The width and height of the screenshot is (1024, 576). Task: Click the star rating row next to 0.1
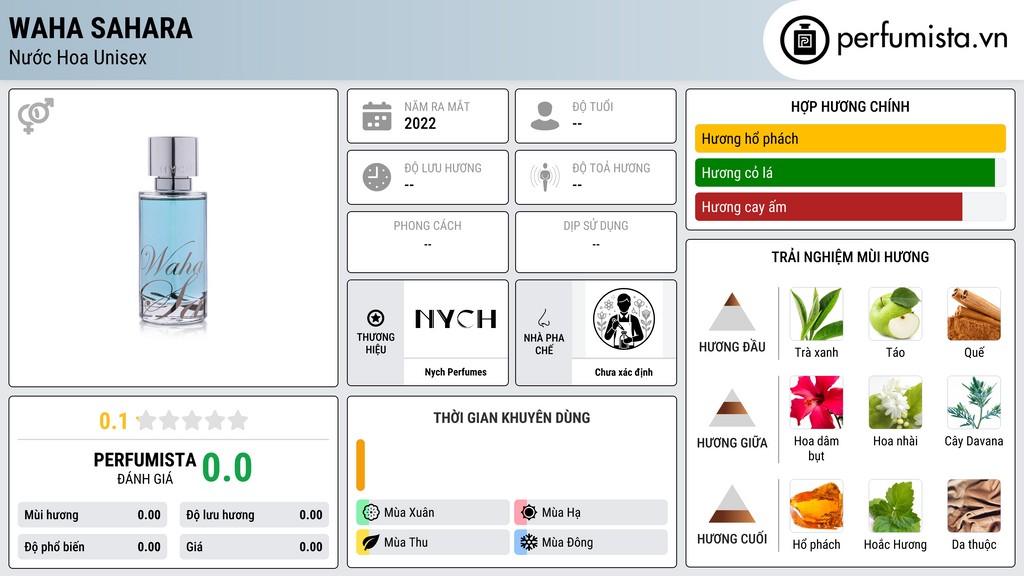tap(193, 420)
